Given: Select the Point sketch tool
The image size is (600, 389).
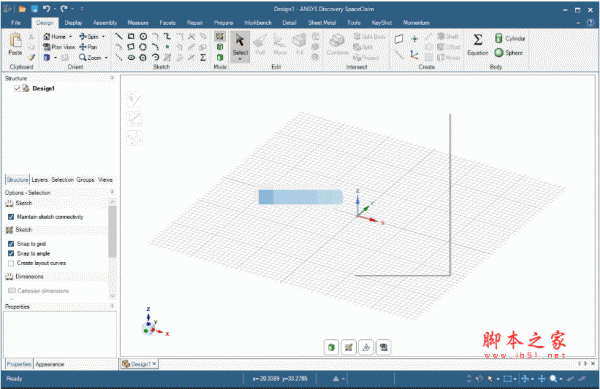Looking at the screenshot, I should click(167, 47).
